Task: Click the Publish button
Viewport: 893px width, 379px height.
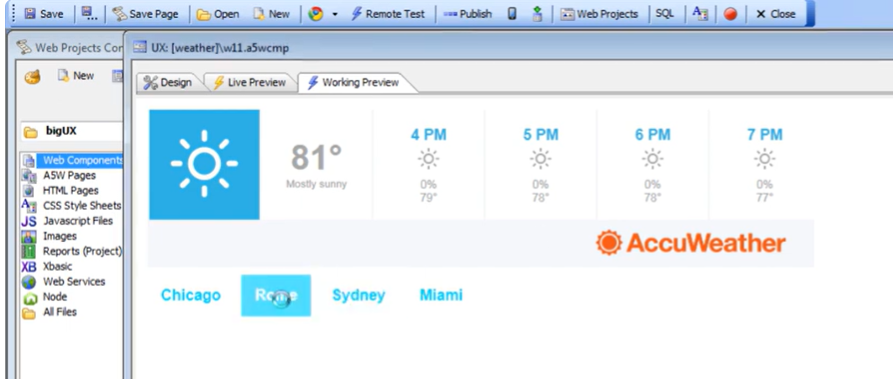Action: (468, 14)
